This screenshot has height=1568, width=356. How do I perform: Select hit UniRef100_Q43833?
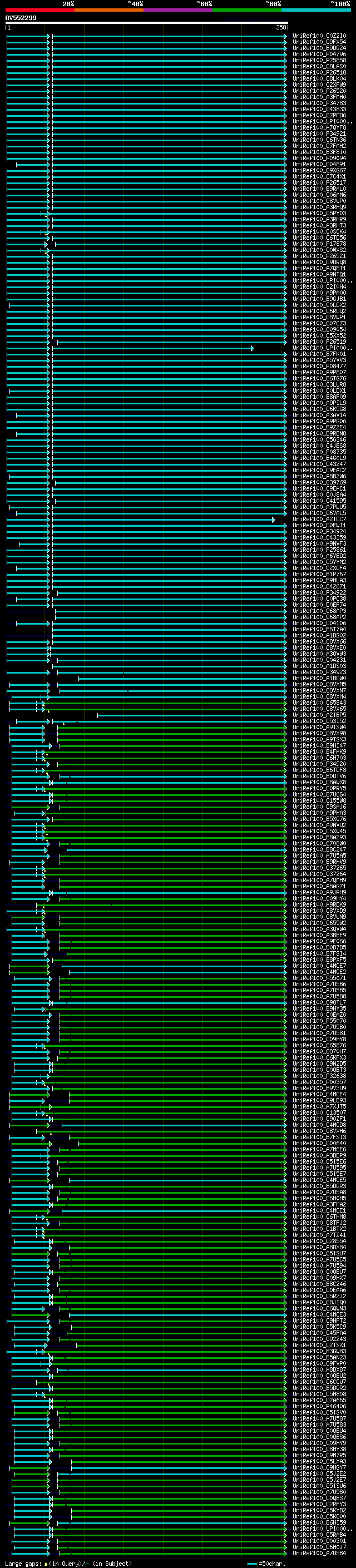click(319, 110)
